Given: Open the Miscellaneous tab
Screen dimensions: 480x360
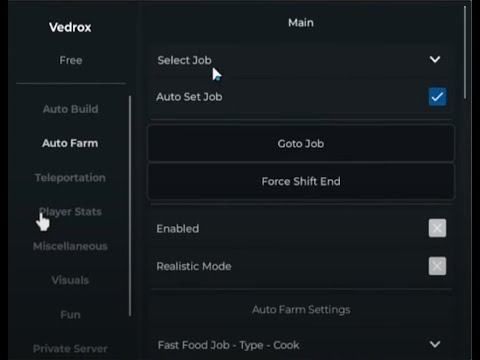Looking at the screenshot, I should point(70,246).
